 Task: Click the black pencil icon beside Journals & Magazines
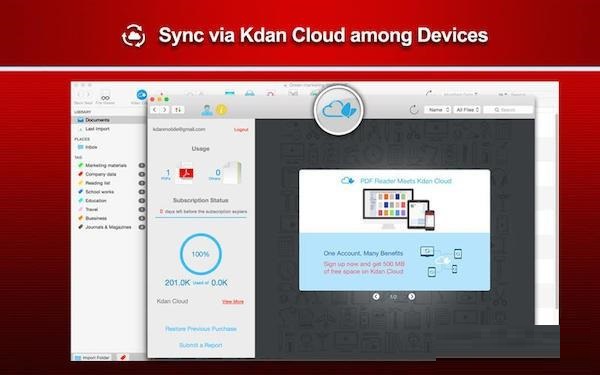[80, 227]
